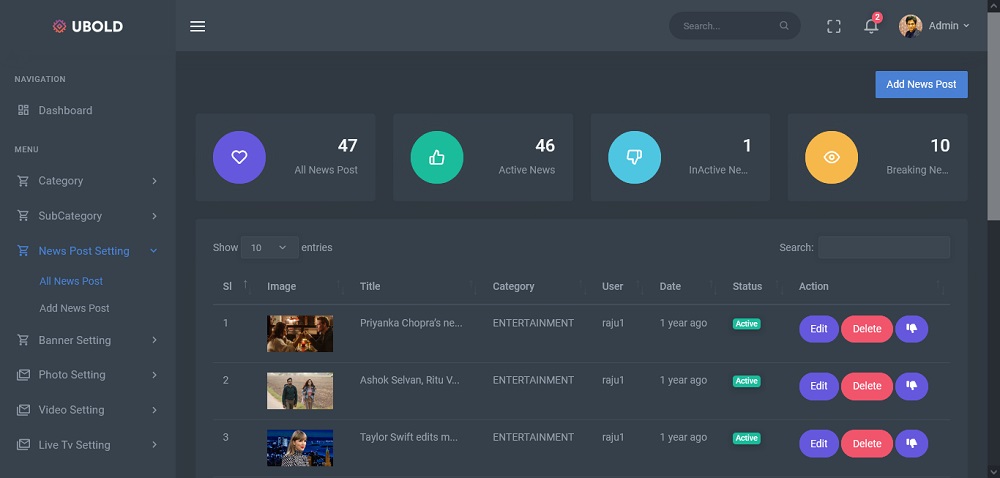The height and width of the screenshot is (478, 1000).
Task: Click the Active badge in row 2
Action: 747,381
